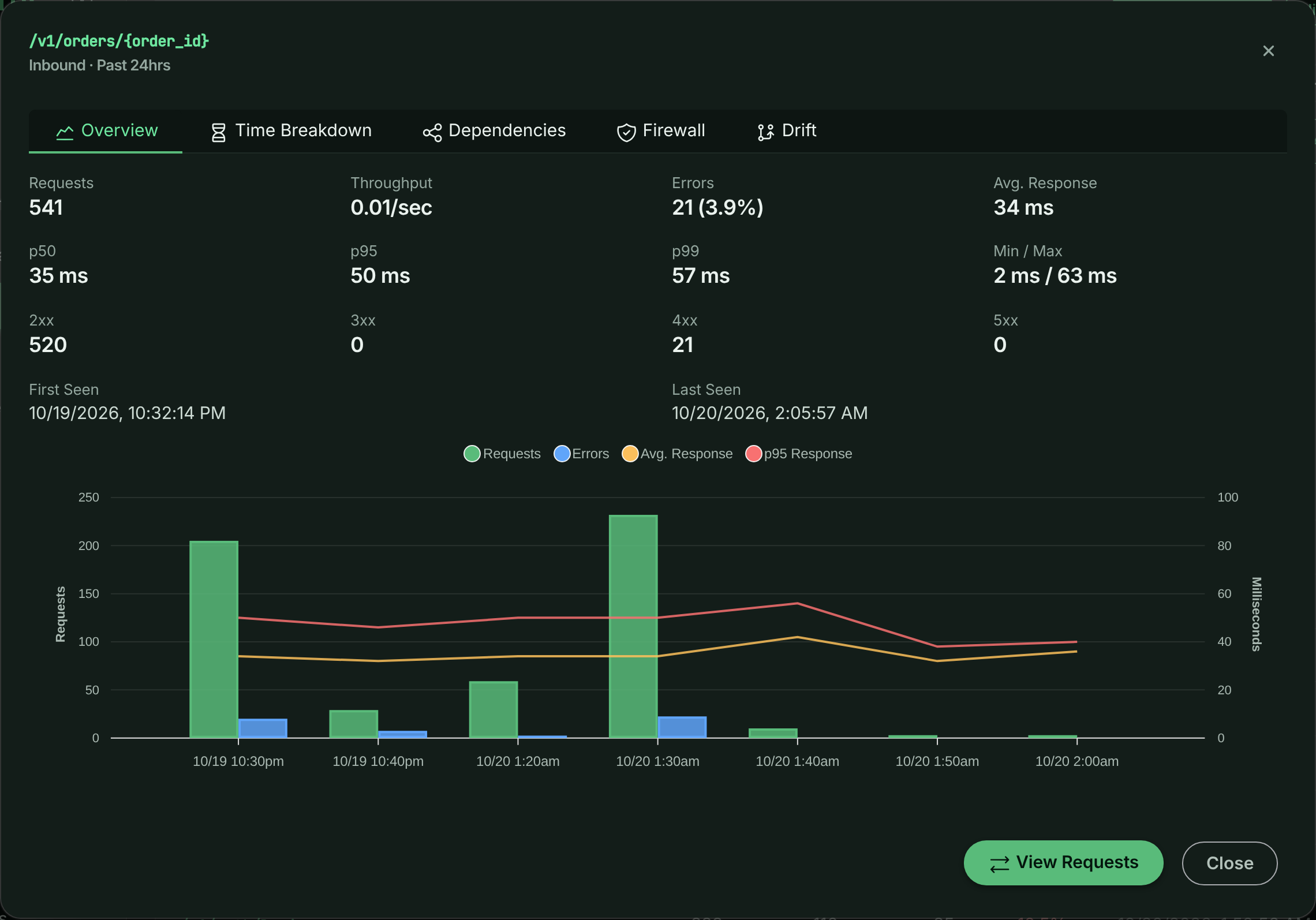
Task: Toggle the Errors legend series
Action: tap(581, 454)
